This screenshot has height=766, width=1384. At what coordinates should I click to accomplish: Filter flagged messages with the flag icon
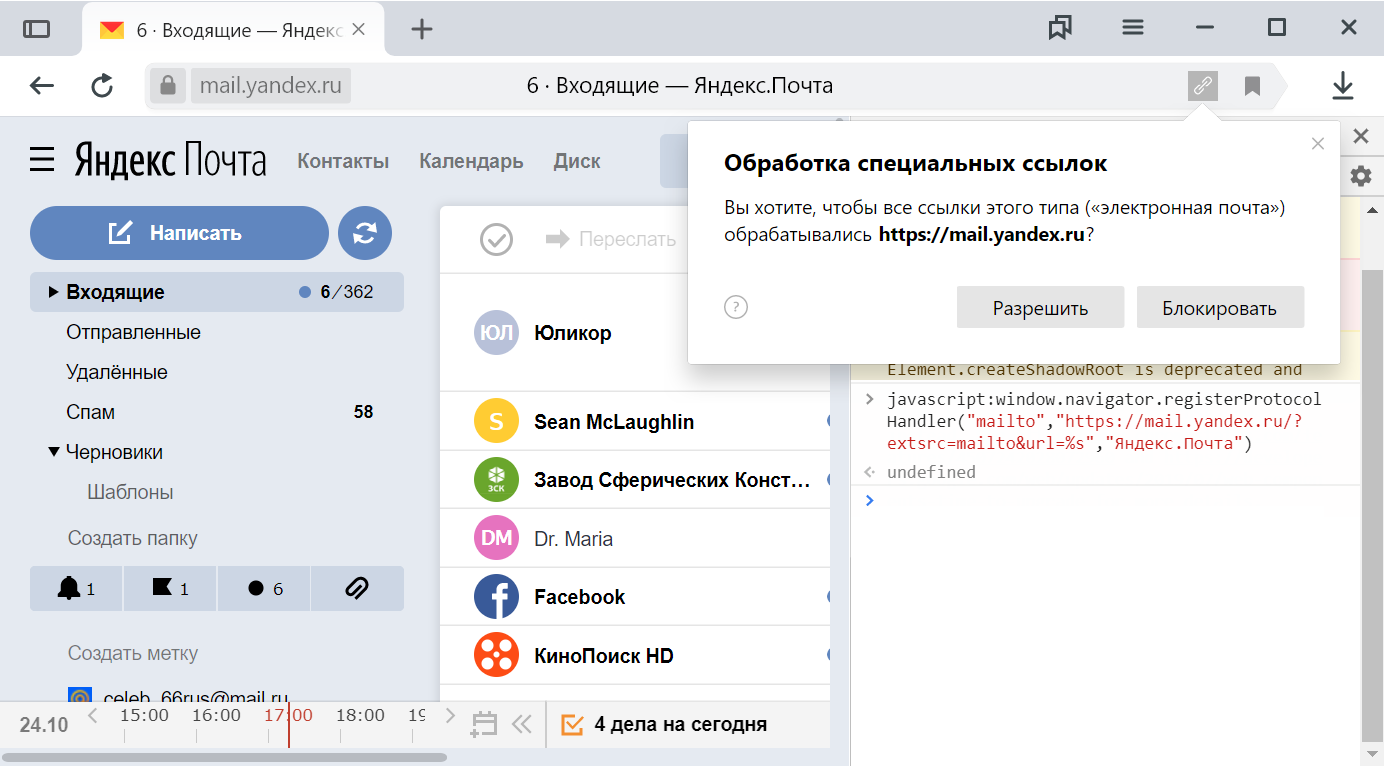click(170, 589)
